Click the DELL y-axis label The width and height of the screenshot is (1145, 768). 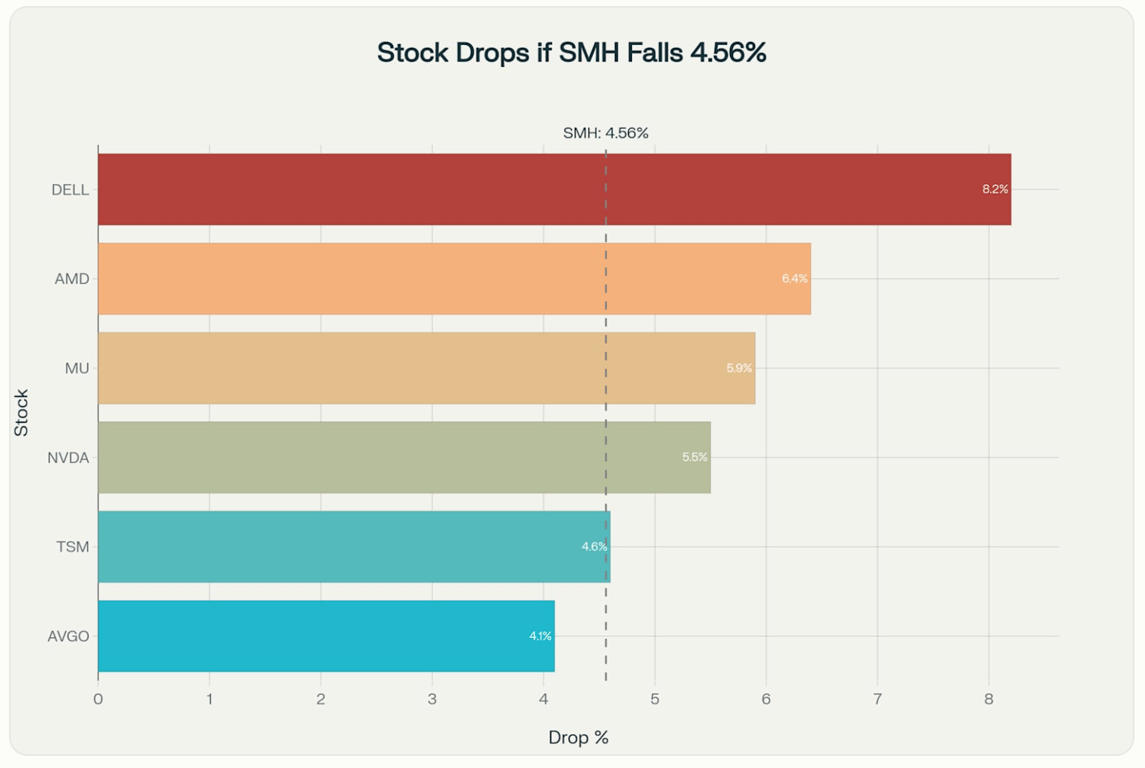70,190
